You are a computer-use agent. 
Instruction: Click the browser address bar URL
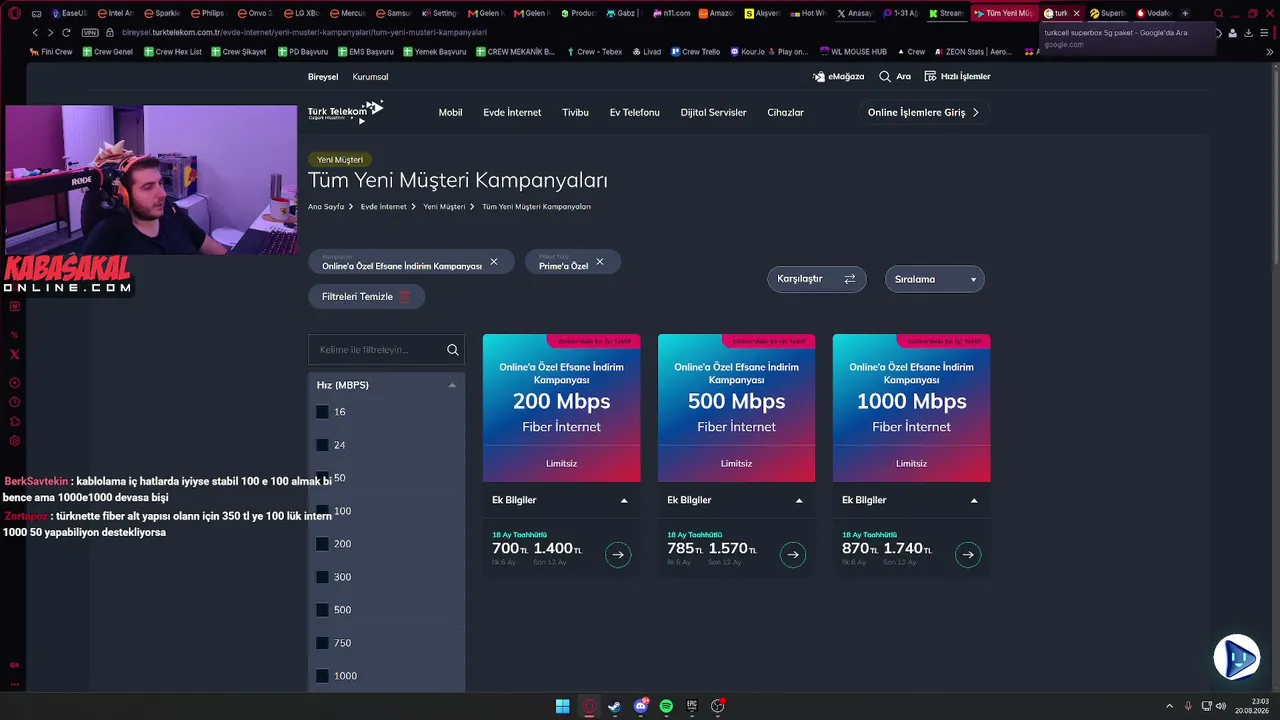click(305, 32)
